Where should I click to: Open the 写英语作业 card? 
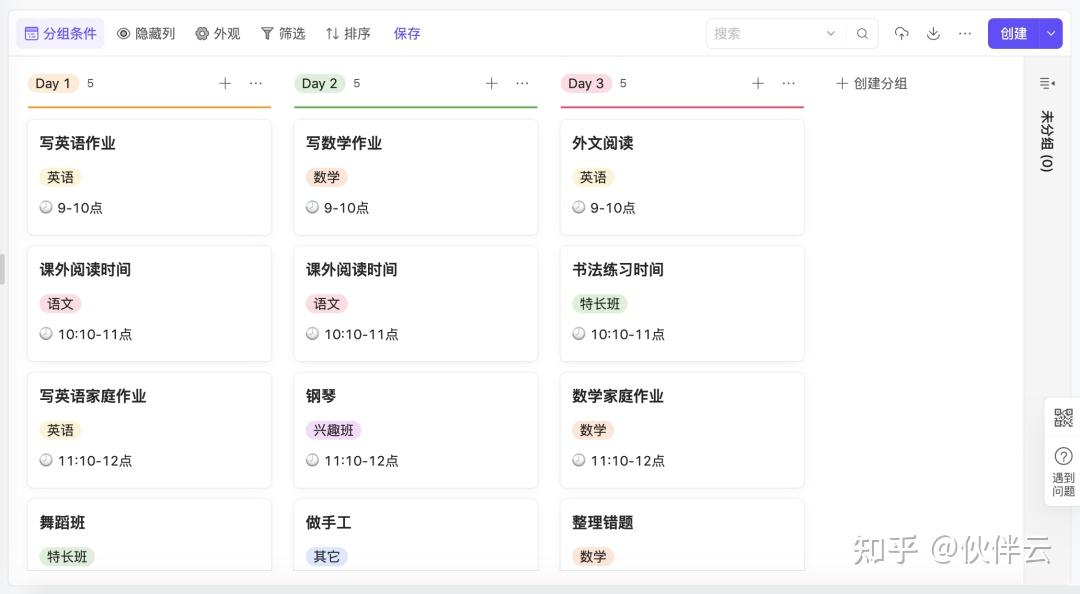pos(149,176)
